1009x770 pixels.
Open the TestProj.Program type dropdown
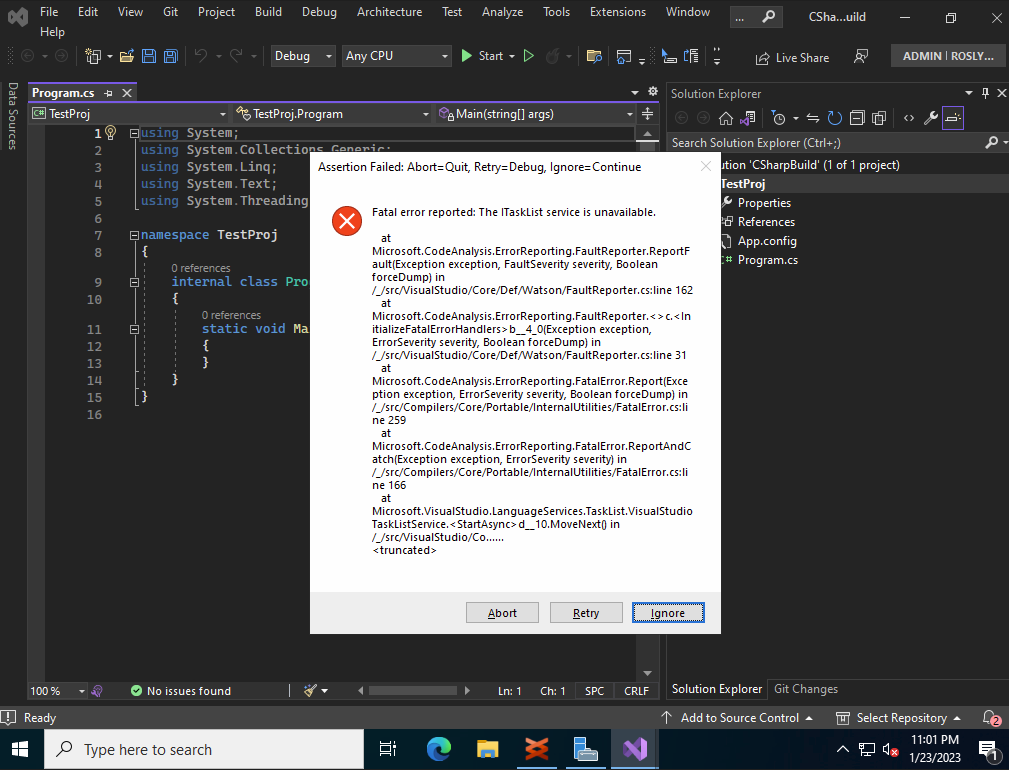click(x=333, y=114)
